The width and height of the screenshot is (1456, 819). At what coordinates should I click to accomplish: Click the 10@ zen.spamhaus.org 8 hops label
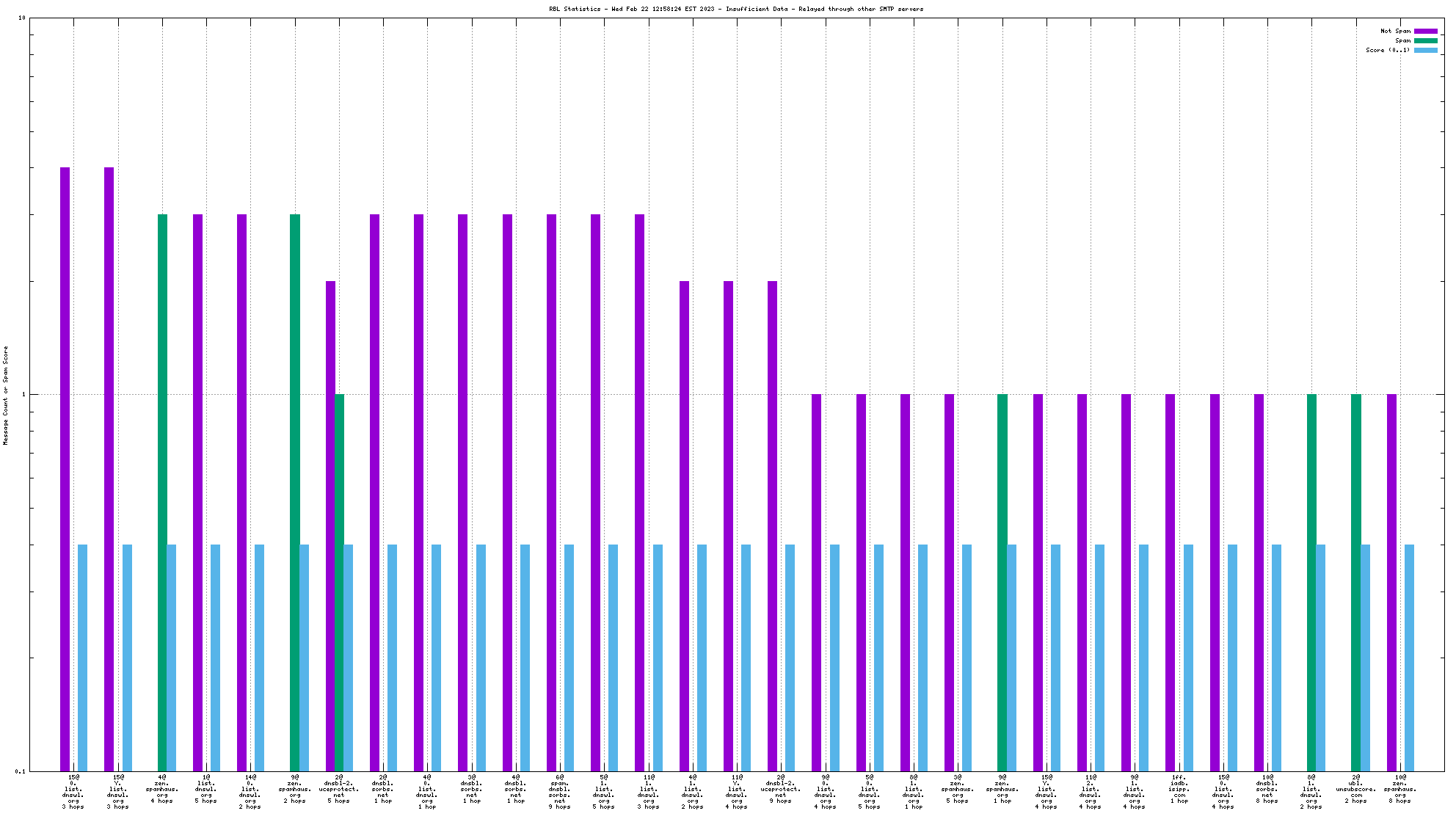pyautogui.click(x=1399, y=789)
